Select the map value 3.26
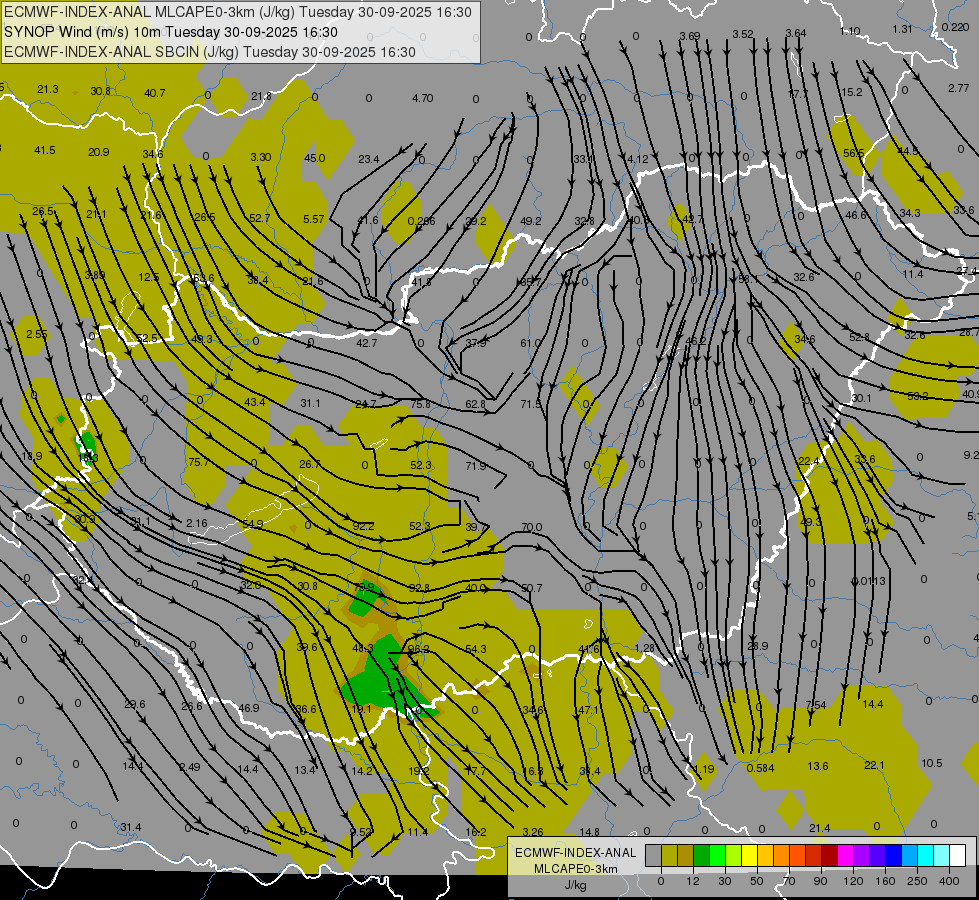This screenshot has width=979, height=900. point(533,832)
